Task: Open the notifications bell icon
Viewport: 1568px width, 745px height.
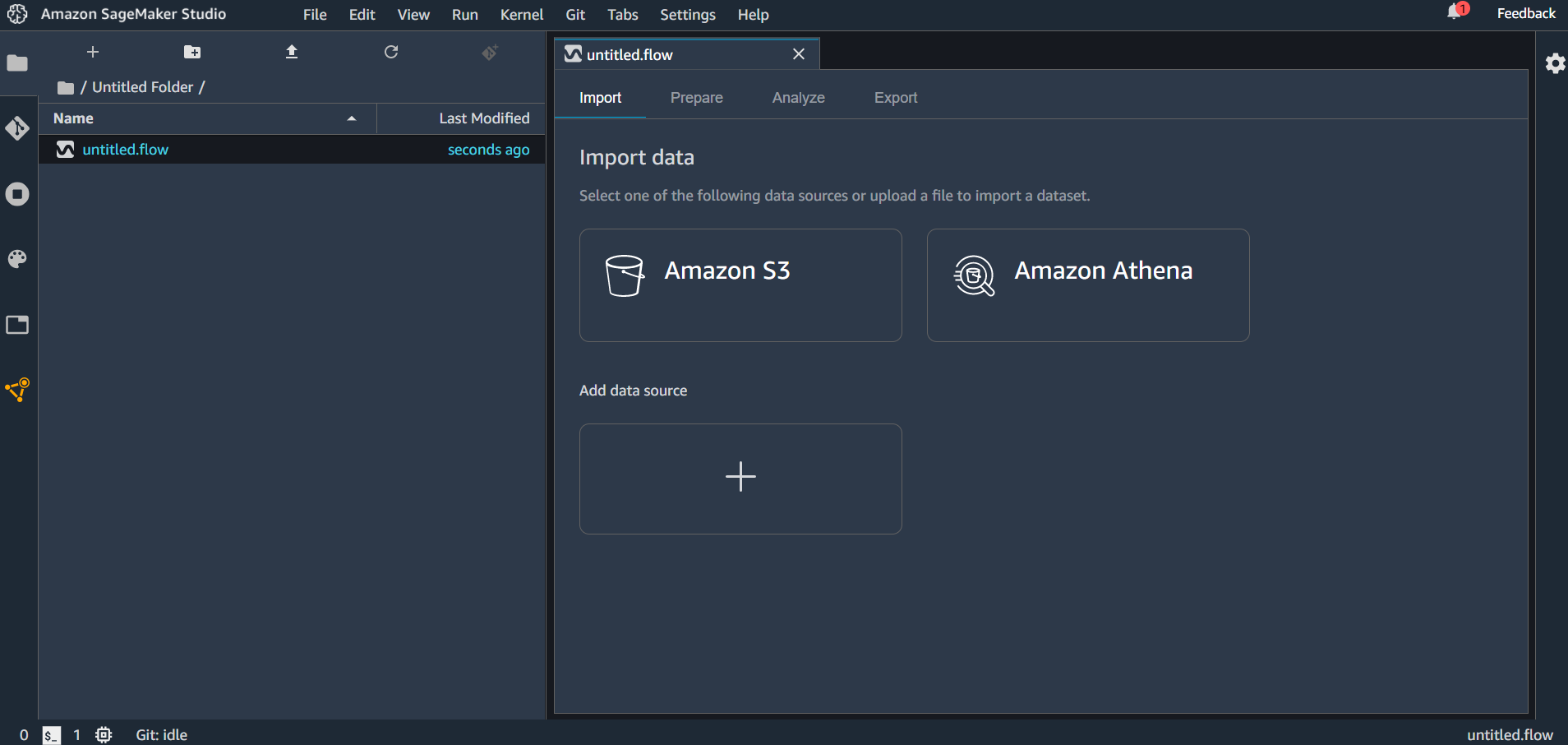Action: (1456, 12)
